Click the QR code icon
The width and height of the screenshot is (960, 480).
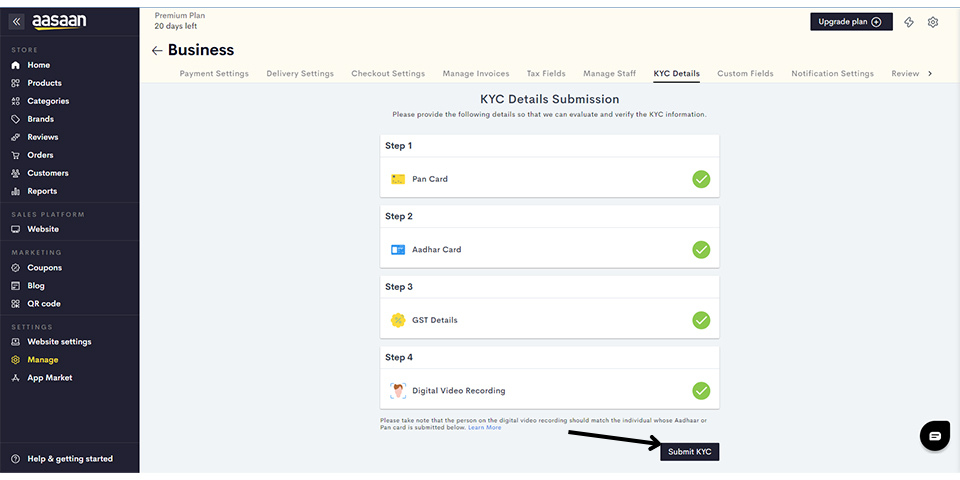(16, 304)
